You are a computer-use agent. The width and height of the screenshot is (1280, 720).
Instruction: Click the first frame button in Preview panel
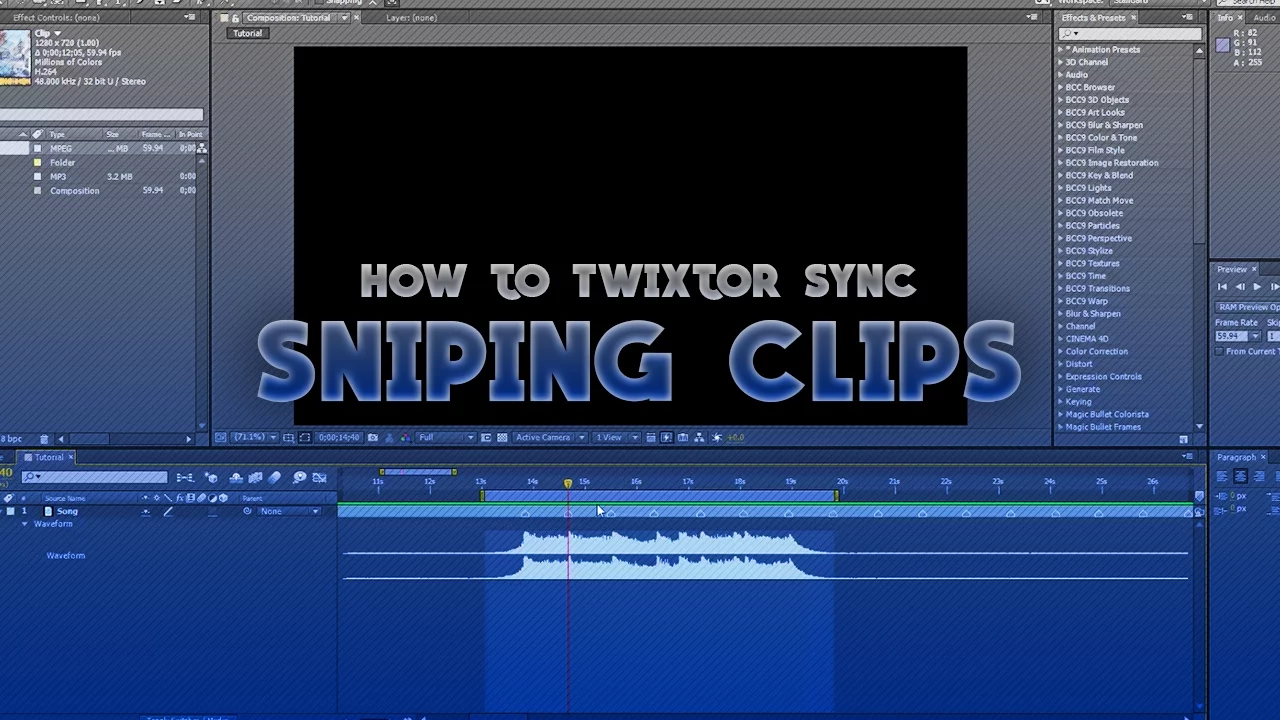pos(1222,287)
